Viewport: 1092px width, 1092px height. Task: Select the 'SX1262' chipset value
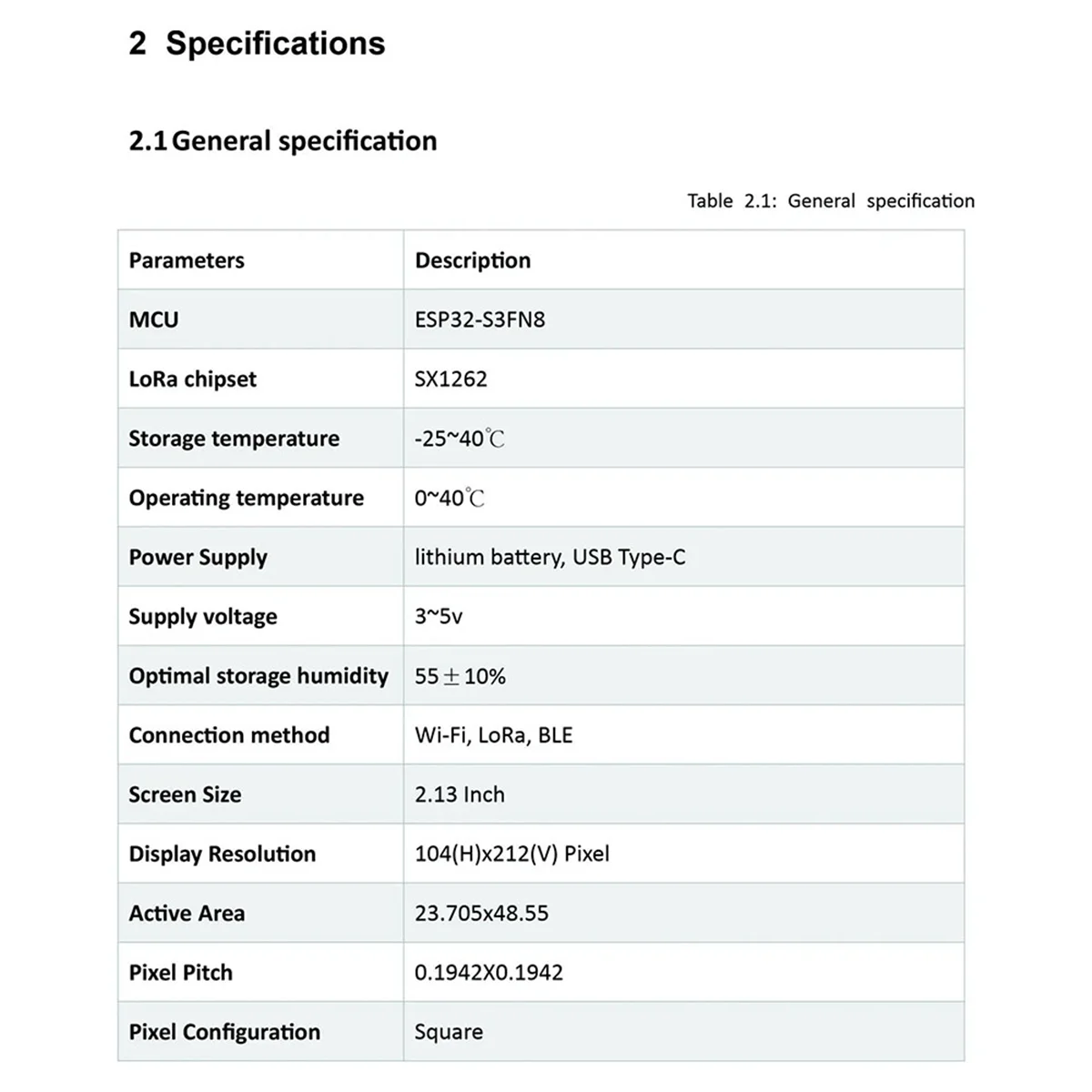[x=450, y=379]
